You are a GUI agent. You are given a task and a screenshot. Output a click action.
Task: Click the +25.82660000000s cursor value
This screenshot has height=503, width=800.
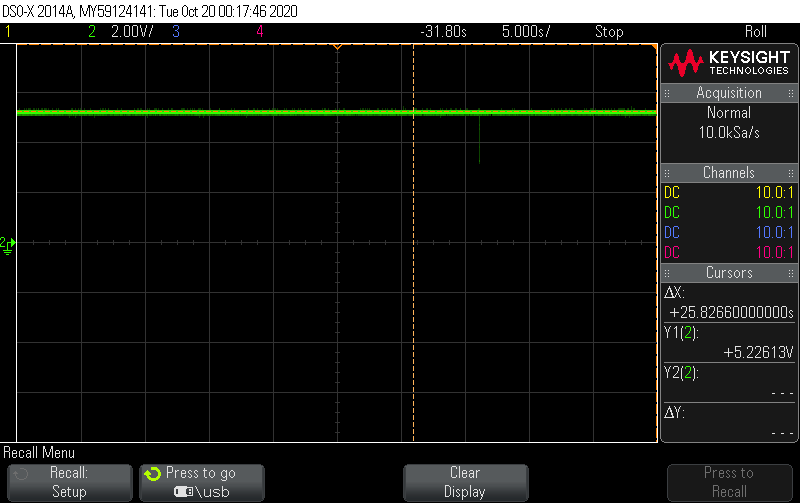tap(732, 313)
